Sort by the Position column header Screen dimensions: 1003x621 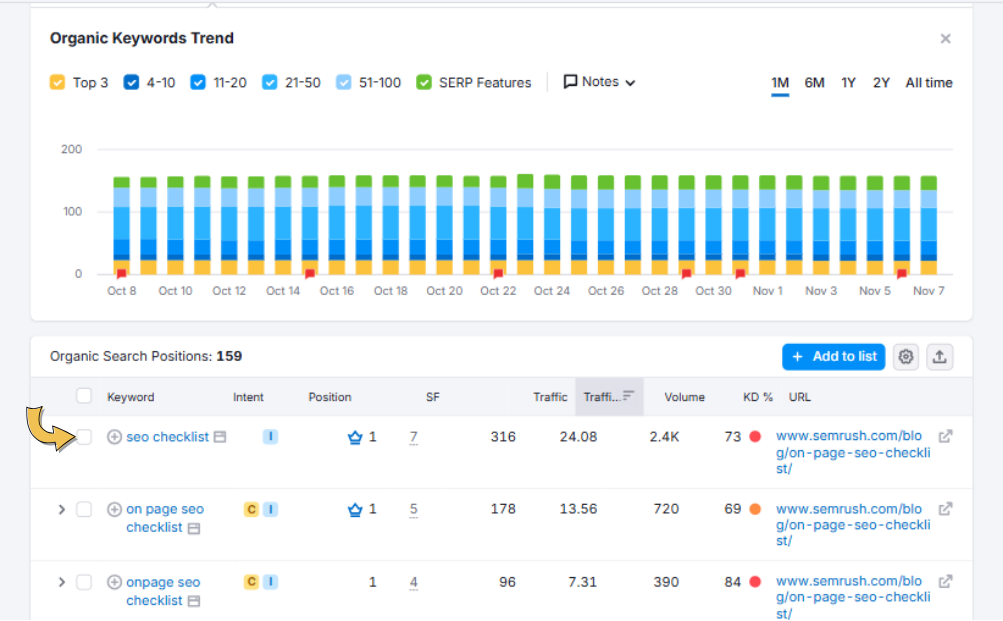[329, 397]
